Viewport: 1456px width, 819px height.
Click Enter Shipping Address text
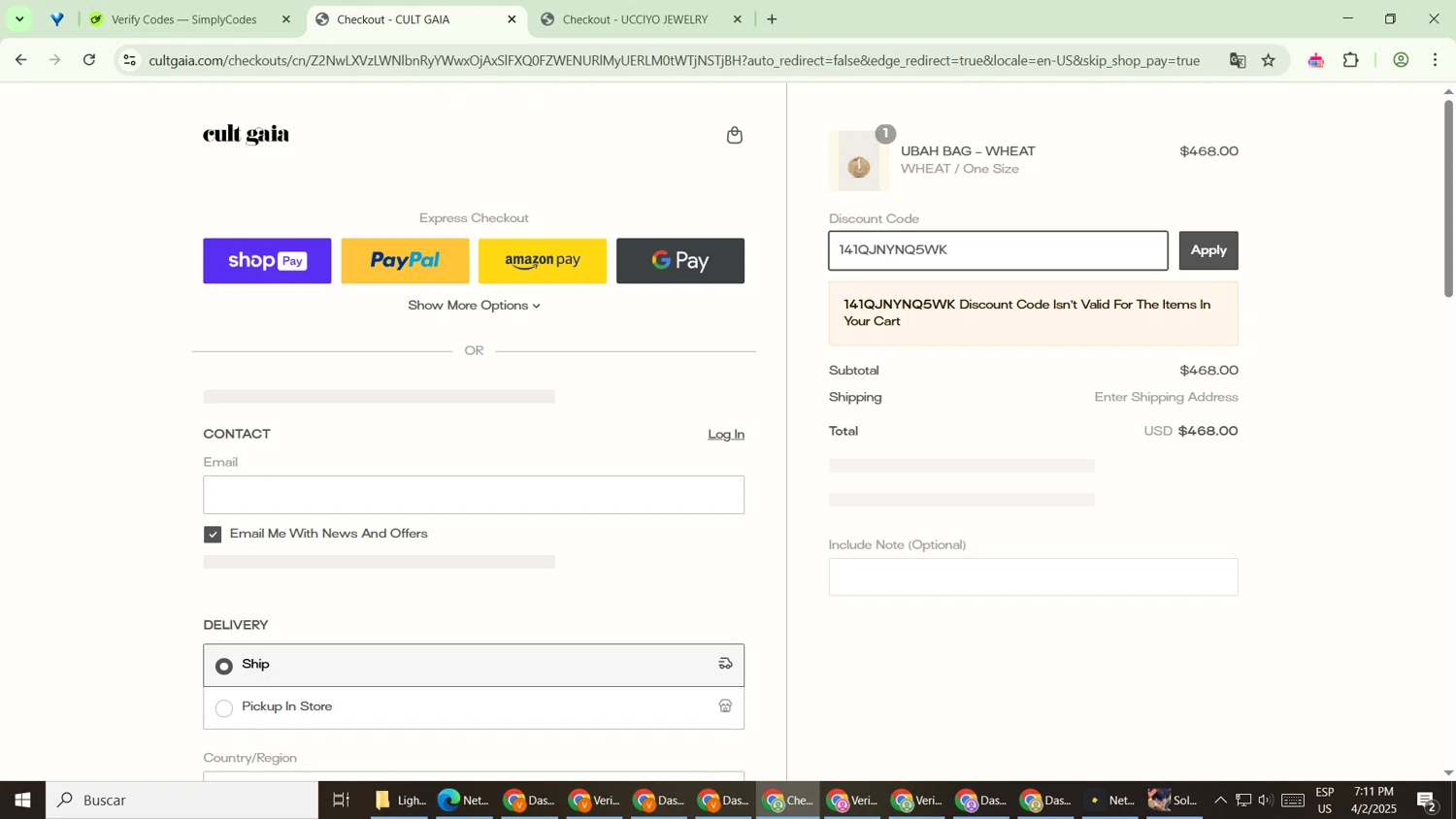coord(1166,398)
